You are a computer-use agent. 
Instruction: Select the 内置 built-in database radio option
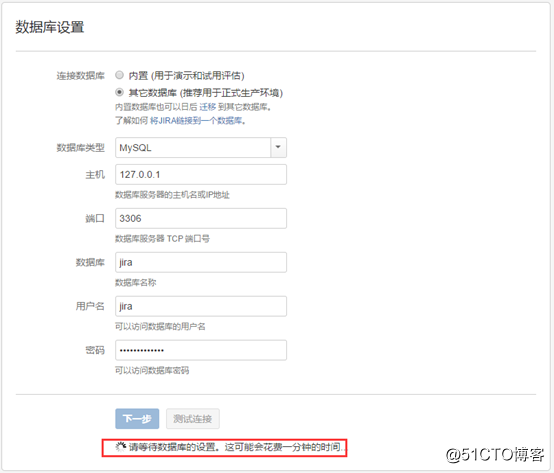pyautogui.click(x=119, y=75)
